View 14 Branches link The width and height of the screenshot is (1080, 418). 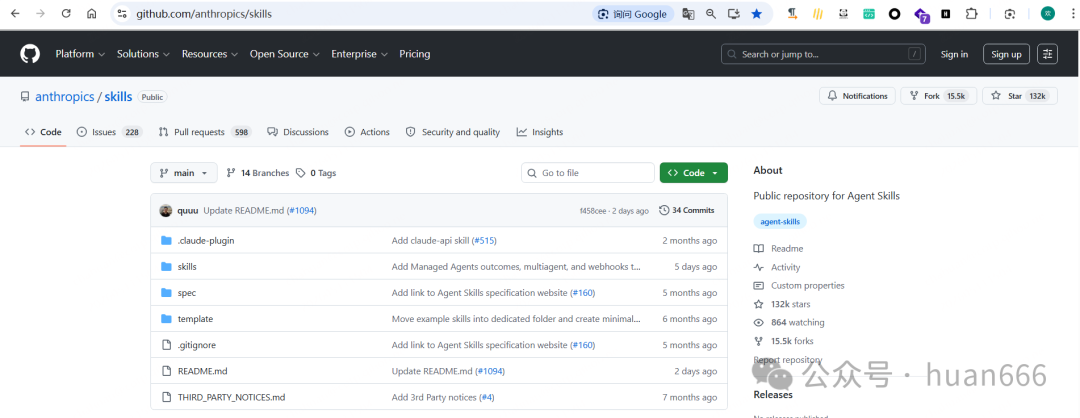pyautogui.click(x=258, y=173)
